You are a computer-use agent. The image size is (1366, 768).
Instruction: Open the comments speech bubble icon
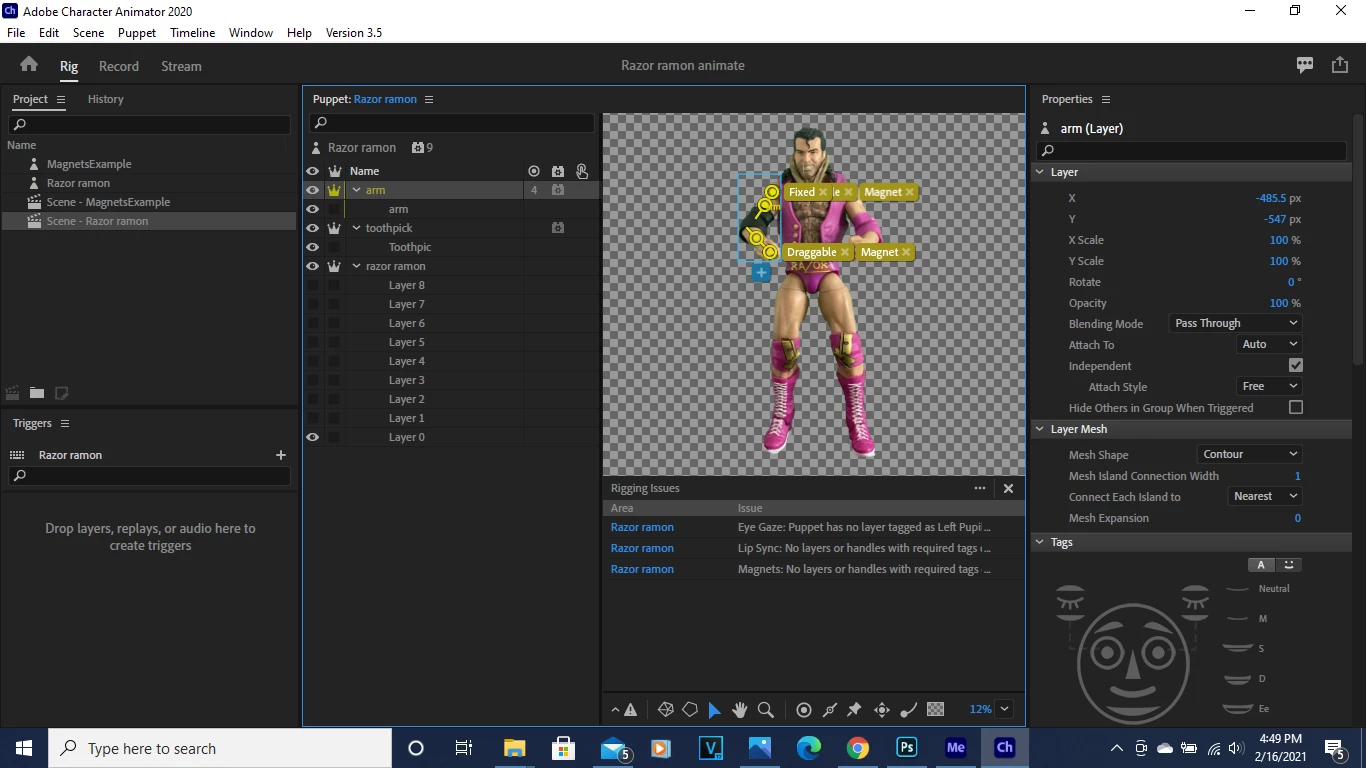[1305, 65]
